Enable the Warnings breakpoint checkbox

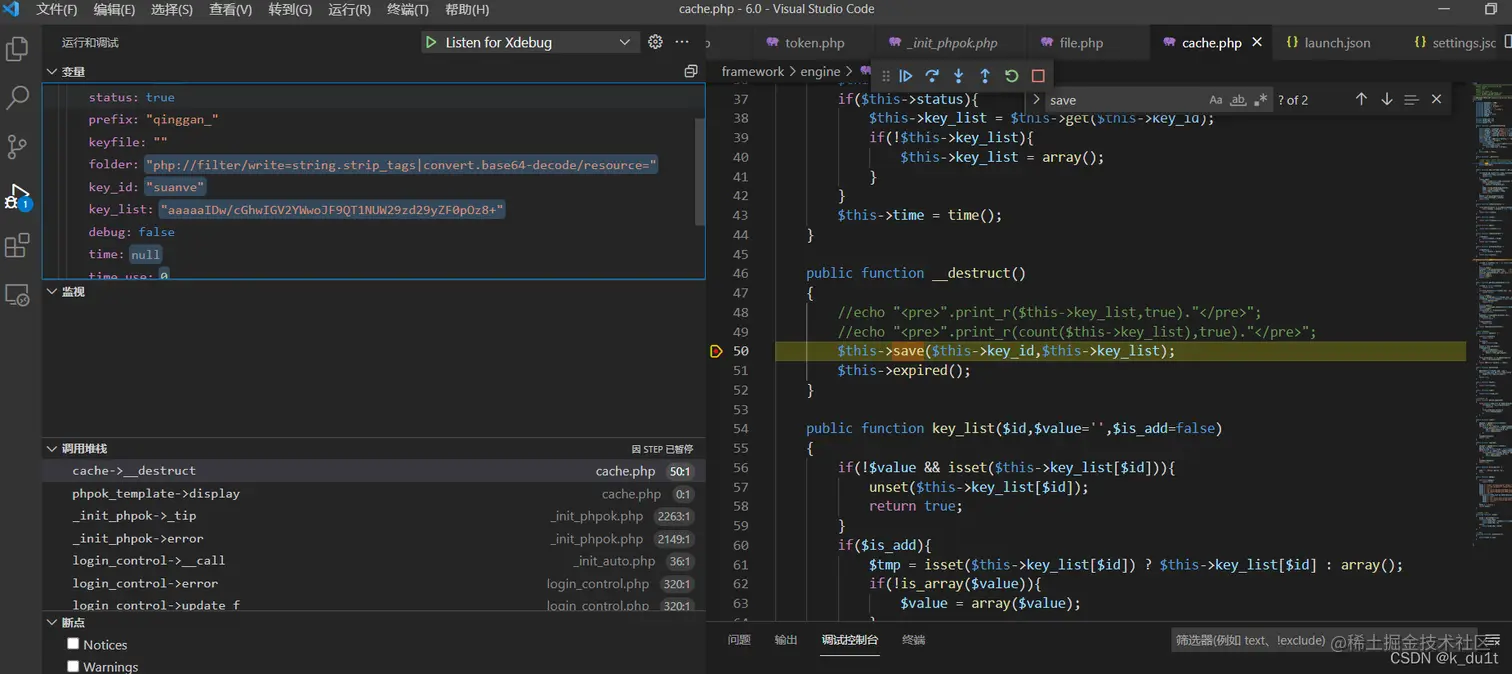(73, 666)
